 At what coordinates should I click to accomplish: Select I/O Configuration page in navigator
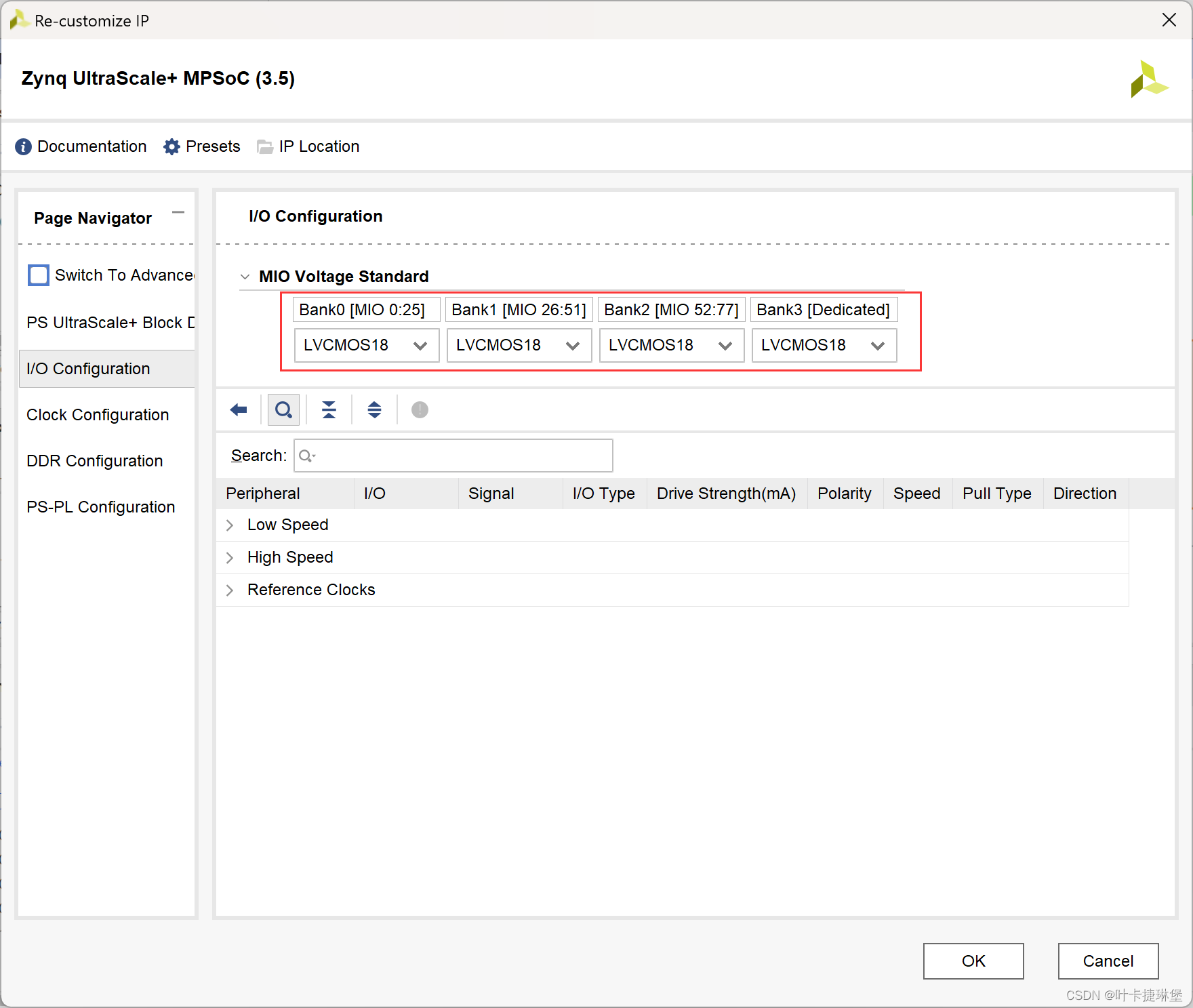[107, 369]
